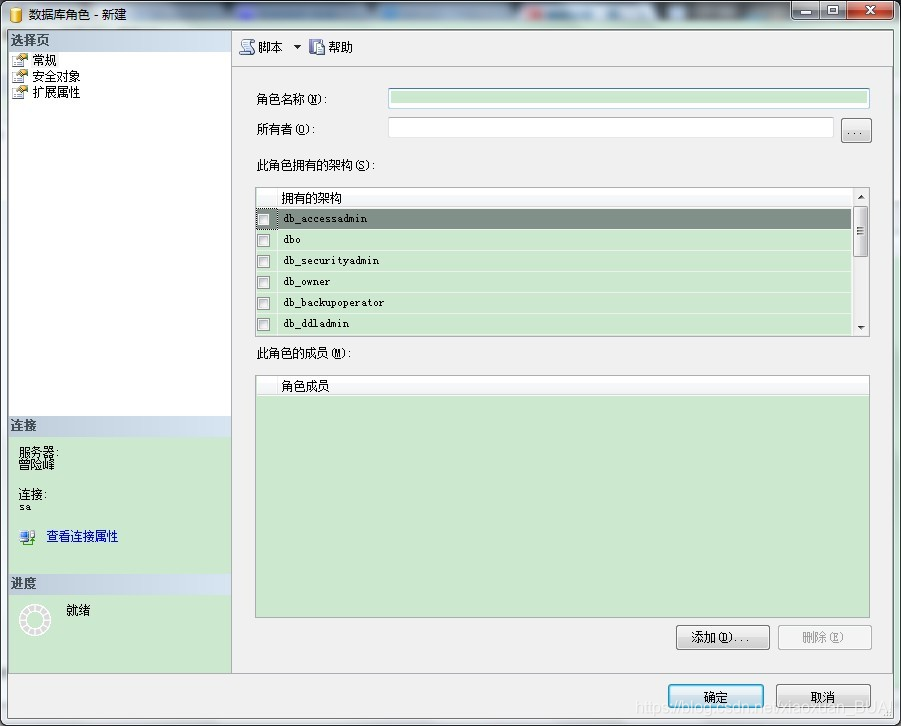The width and height of the screenshot is (901, 726).
Task: Cancel with the 取消 button
Action: (823, 697)
